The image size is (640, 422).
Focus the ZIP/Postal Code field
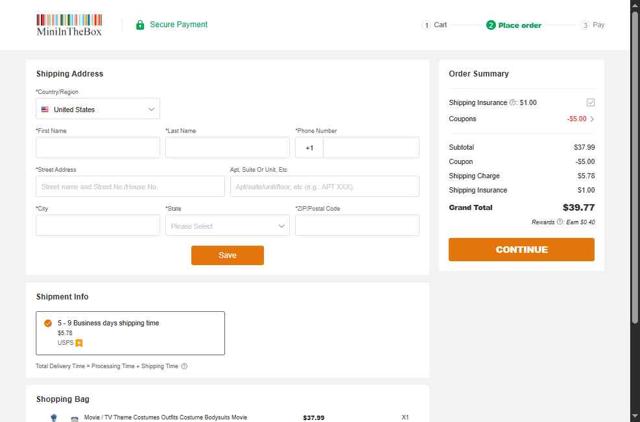point(357,225)
